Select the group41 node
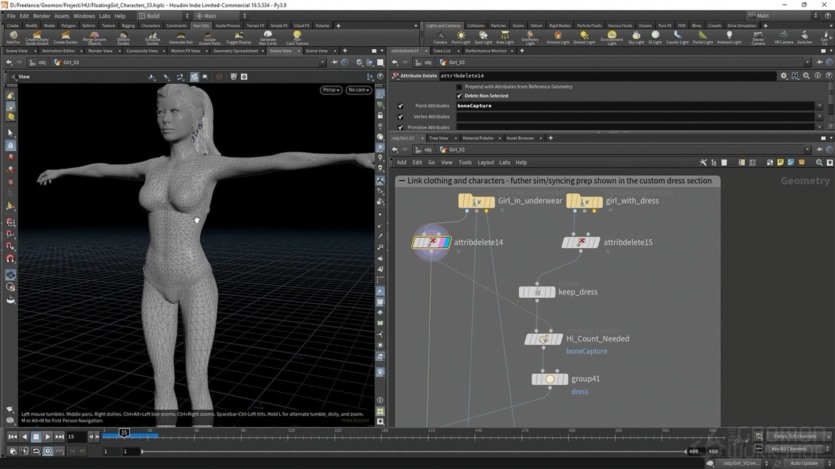This screenshot has height=469, width=835. pos(550,379)
